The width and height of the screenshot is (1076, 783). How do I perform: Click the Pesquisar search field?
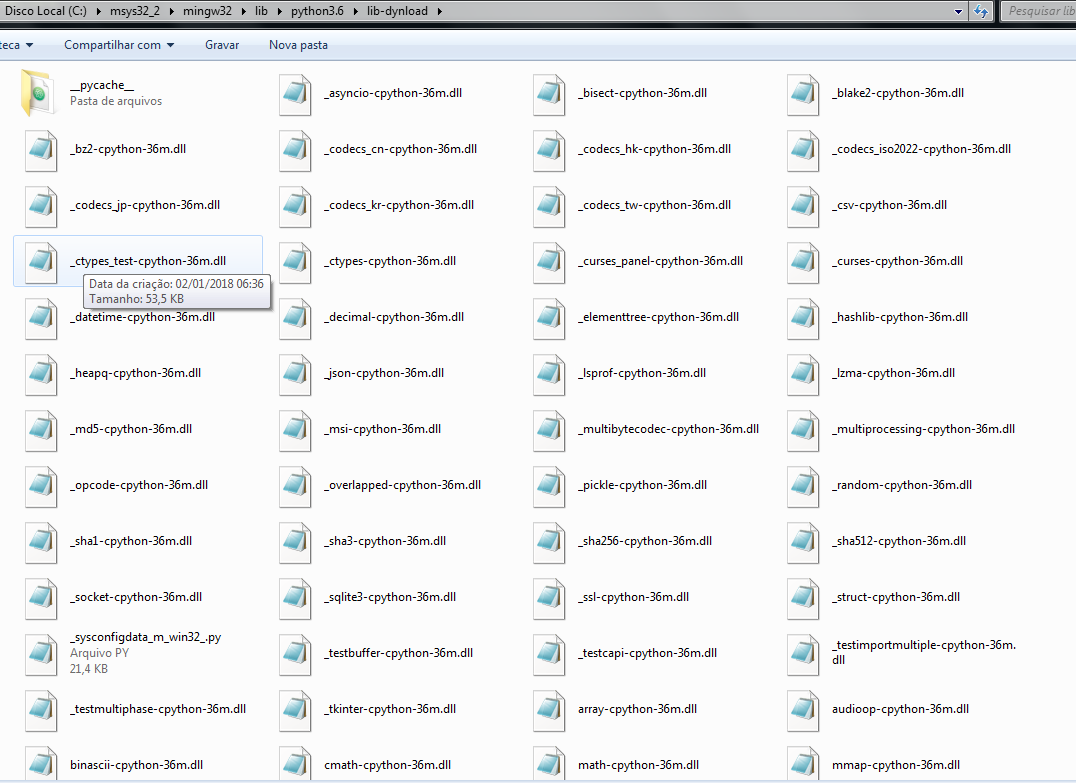pyautogui.click(x=1038, y=11)
